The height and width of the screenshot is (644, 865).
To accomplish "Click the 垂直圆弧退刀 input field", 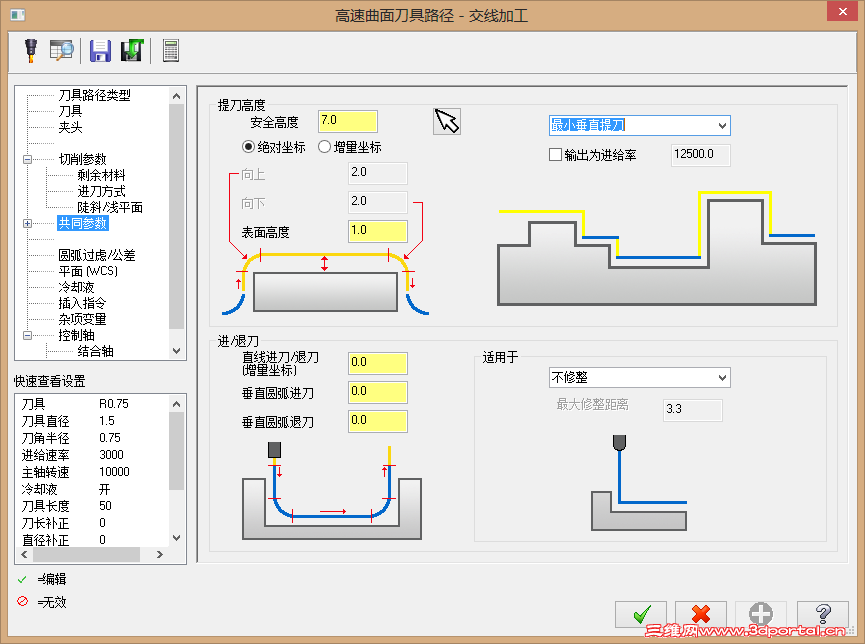I will [x=378, y=421].
